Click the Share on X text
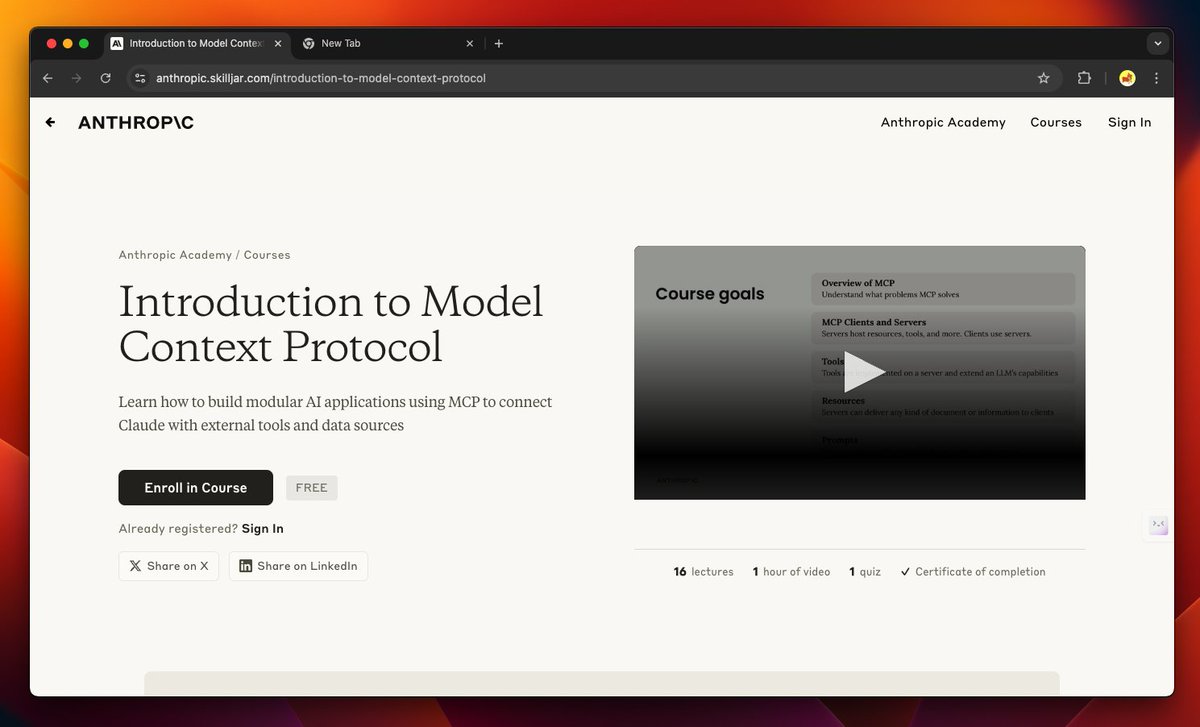Image resolution: width=1200 pixels, height=727 pixels. tap(177, 566)
